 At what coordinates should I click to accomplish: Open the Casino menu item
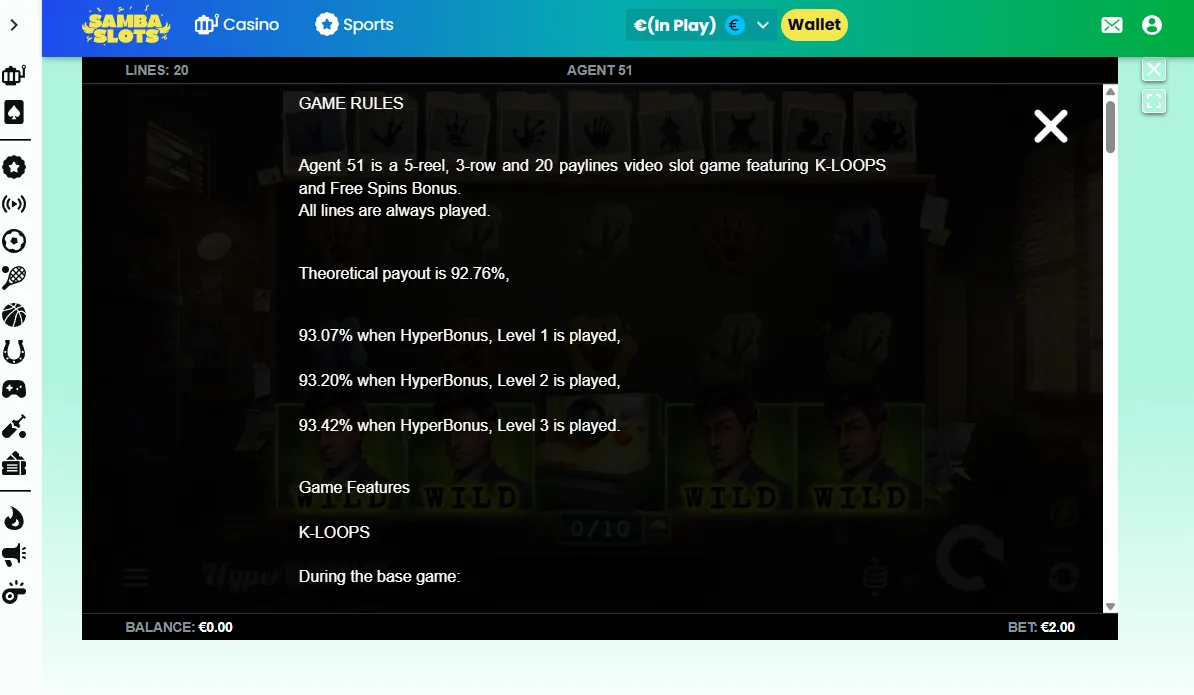click(237, 24)
